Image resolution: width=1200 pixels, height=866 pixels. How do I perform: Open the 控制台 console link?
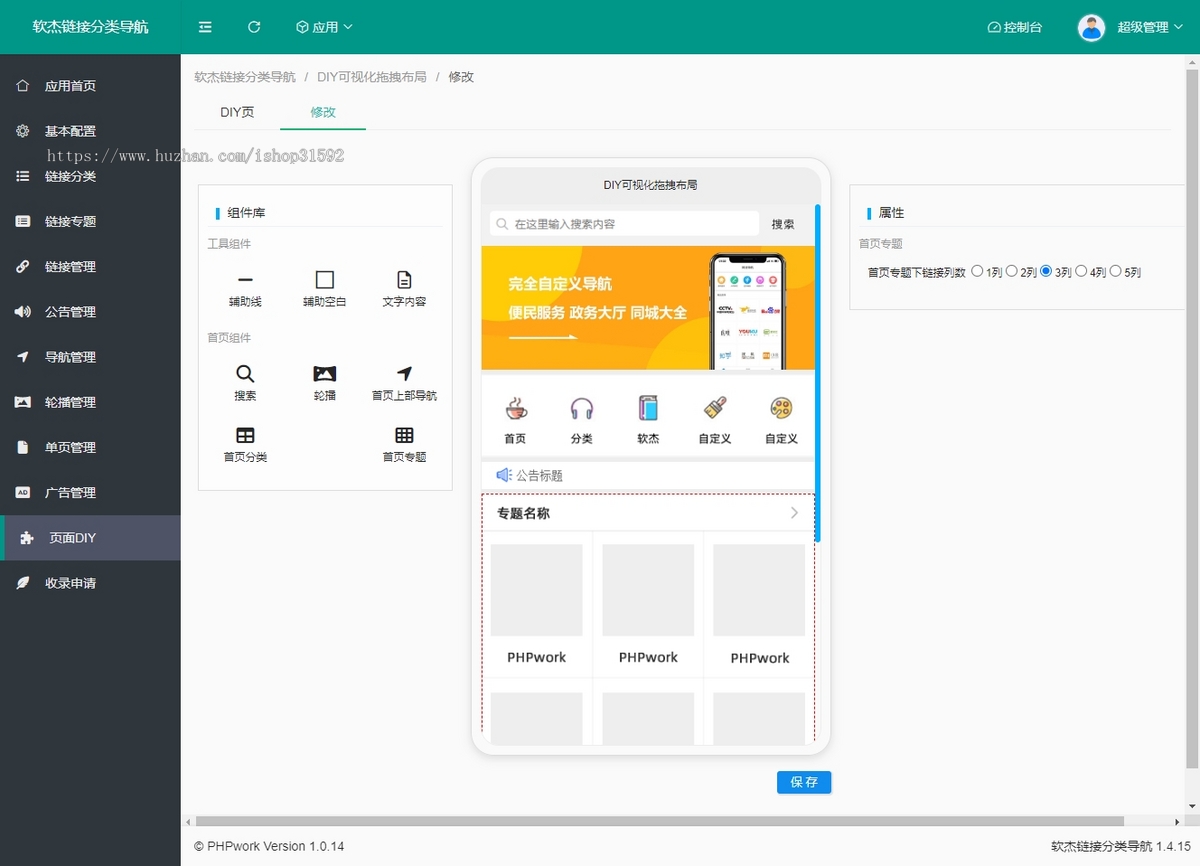coord(1014,27)
